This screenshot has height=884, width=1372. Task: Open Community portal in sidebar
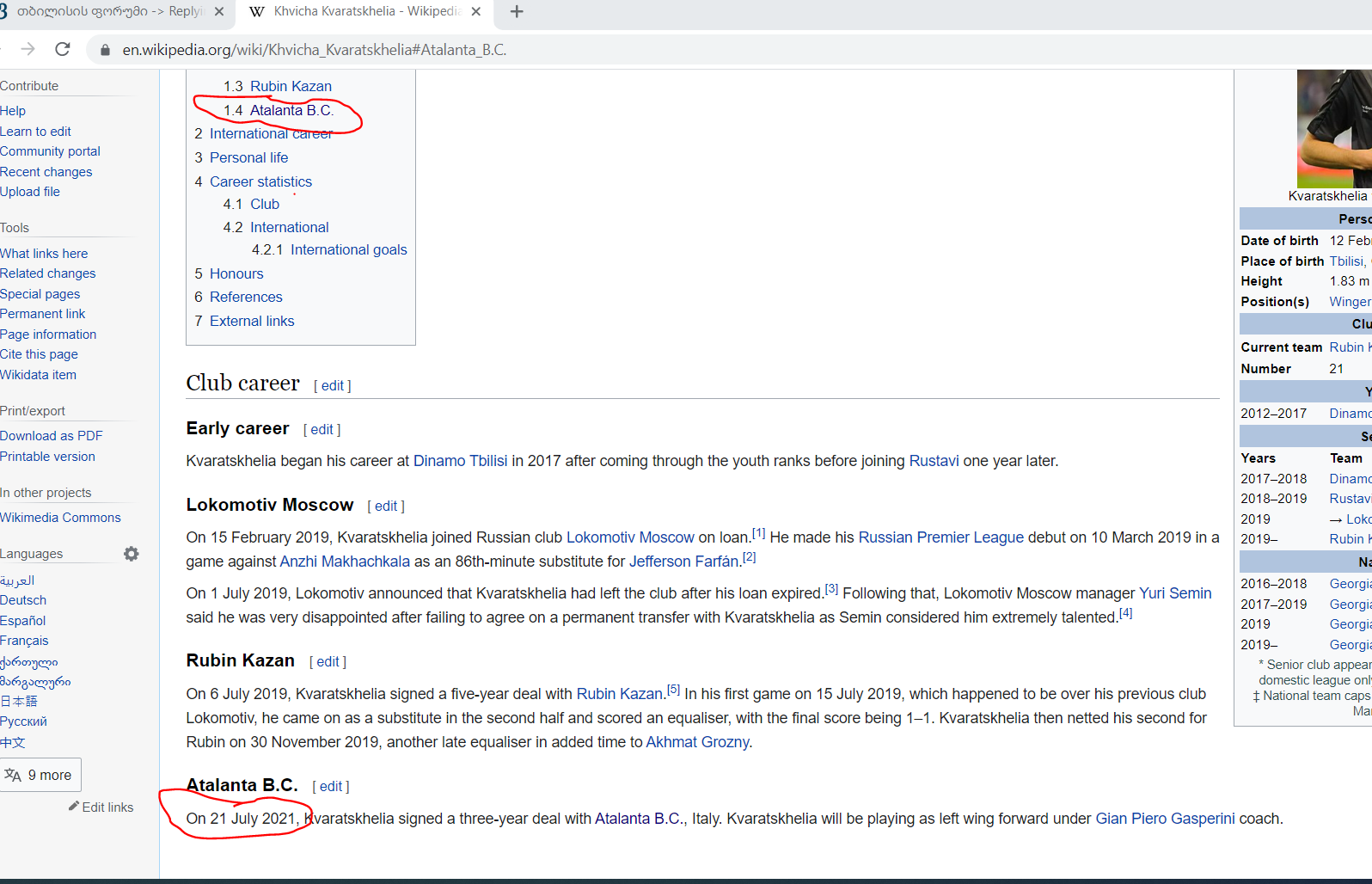tap(50, 151)
